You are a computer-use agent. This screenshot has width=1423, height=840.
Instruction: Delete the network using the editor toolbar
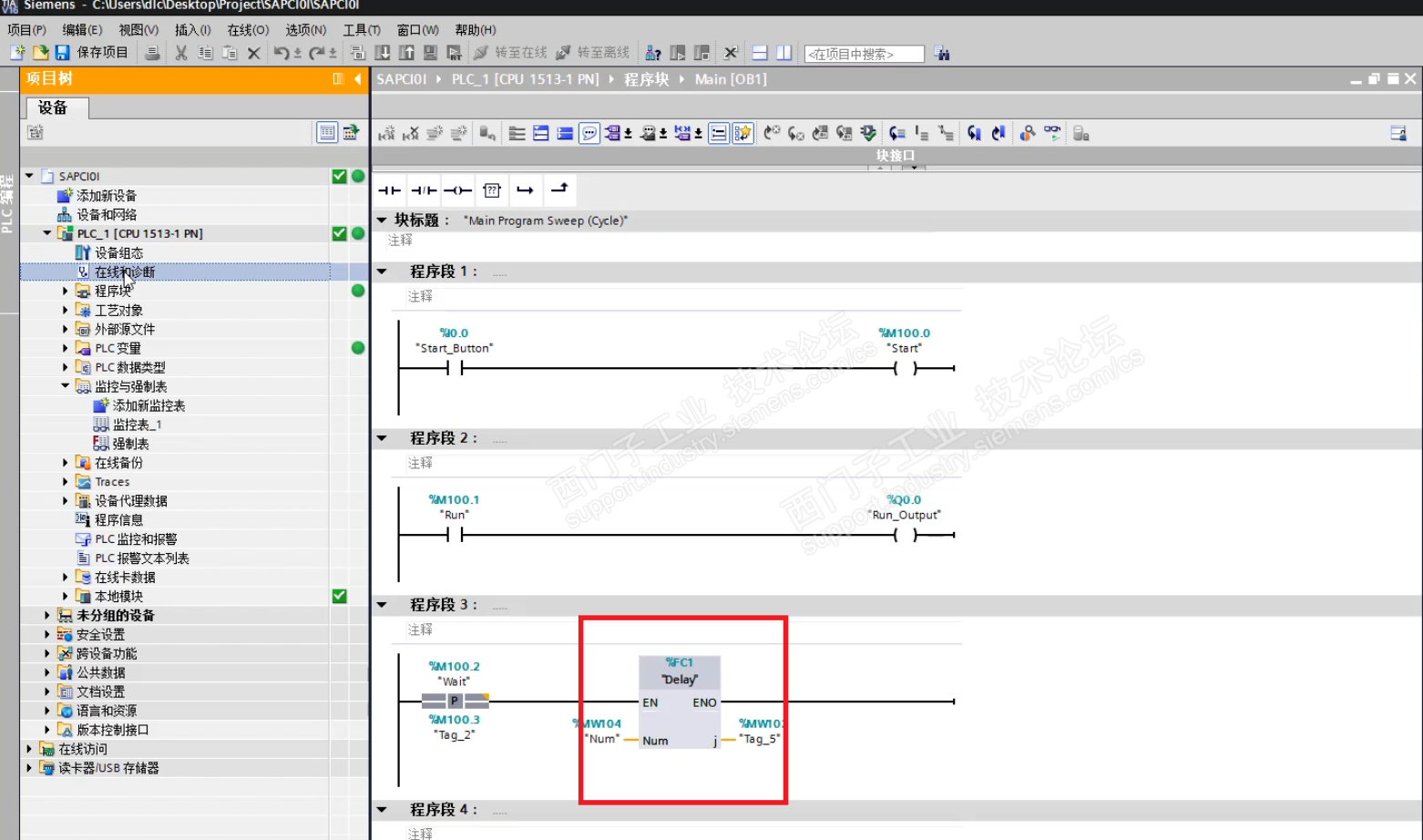(x=411, y=133)
